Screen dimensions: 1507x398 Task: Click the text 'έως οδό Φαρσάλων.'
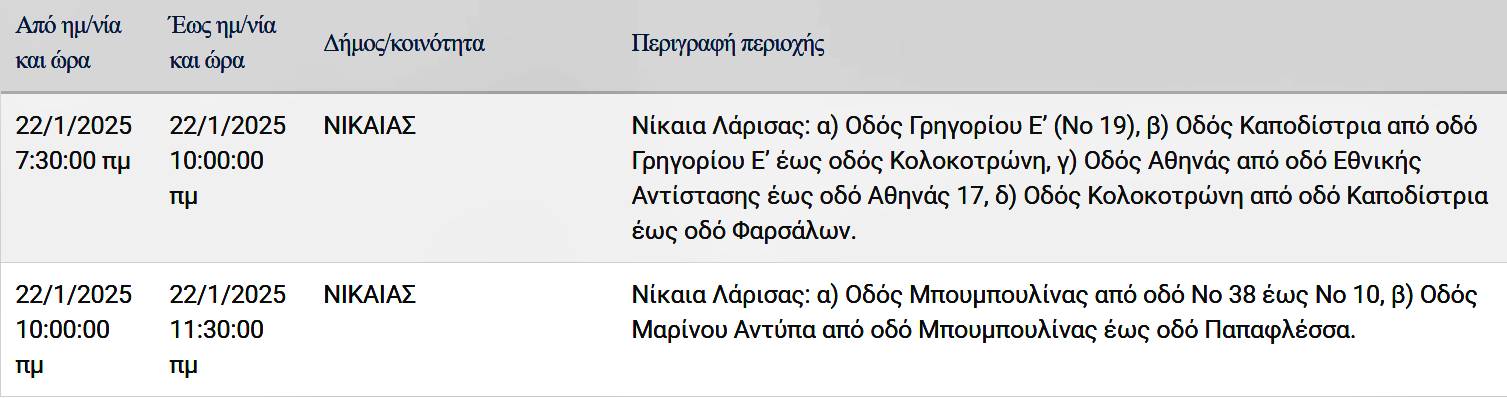pos(745,231)
